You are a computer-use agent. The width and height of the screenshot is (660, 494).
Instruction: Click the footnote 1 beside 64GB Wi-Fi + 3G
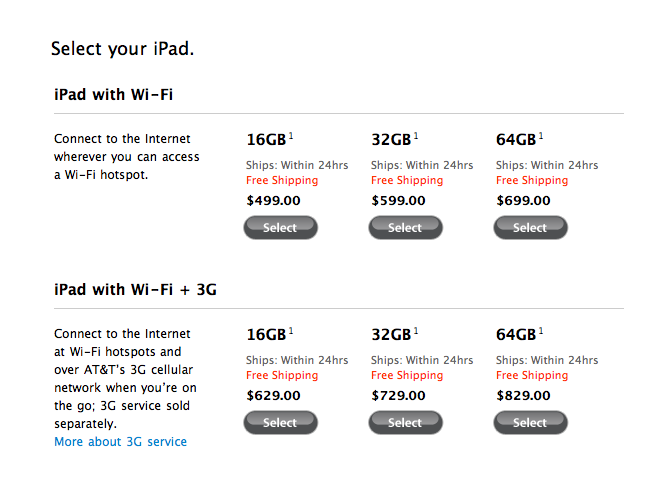point(541,331)
